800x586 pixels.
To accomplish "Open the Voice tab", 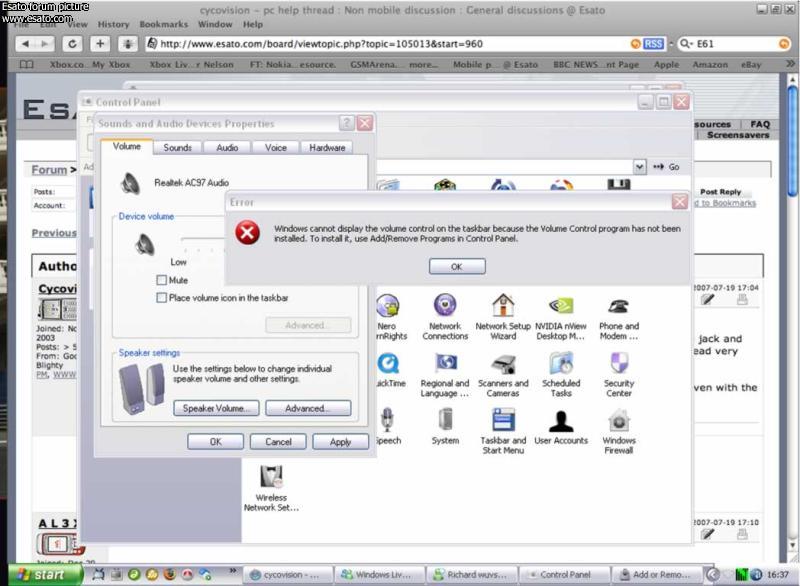I will (276, 147).
